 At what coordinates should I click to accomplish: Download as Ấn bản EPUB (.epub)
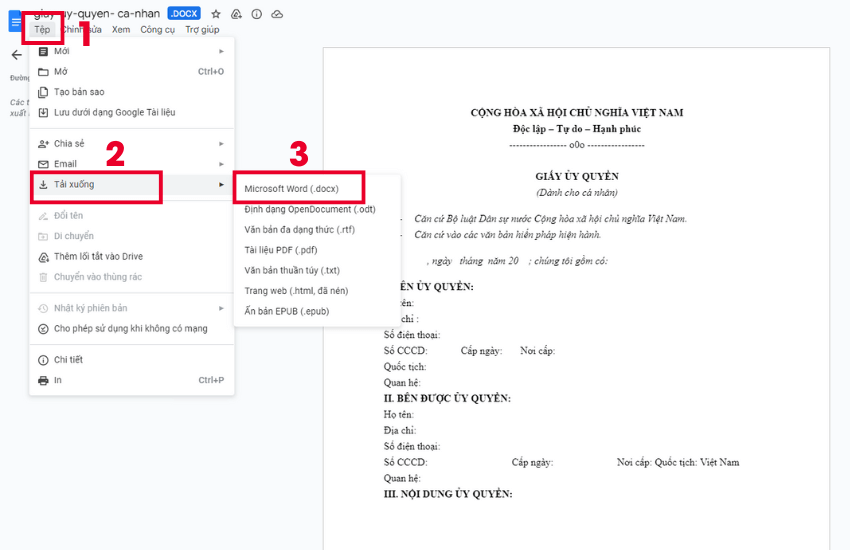[x=317, y=311]
